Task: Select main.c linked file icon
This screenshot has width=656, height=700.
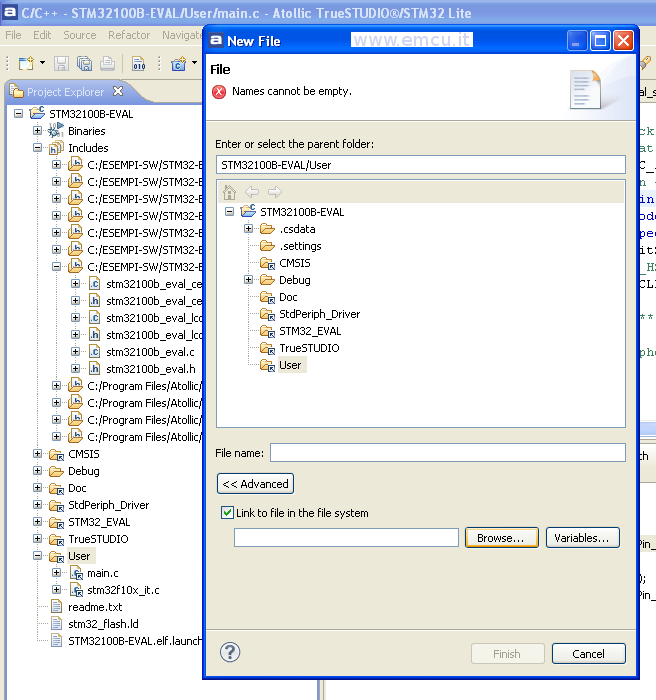Action: pyautogui.click(x=76, y=573)
